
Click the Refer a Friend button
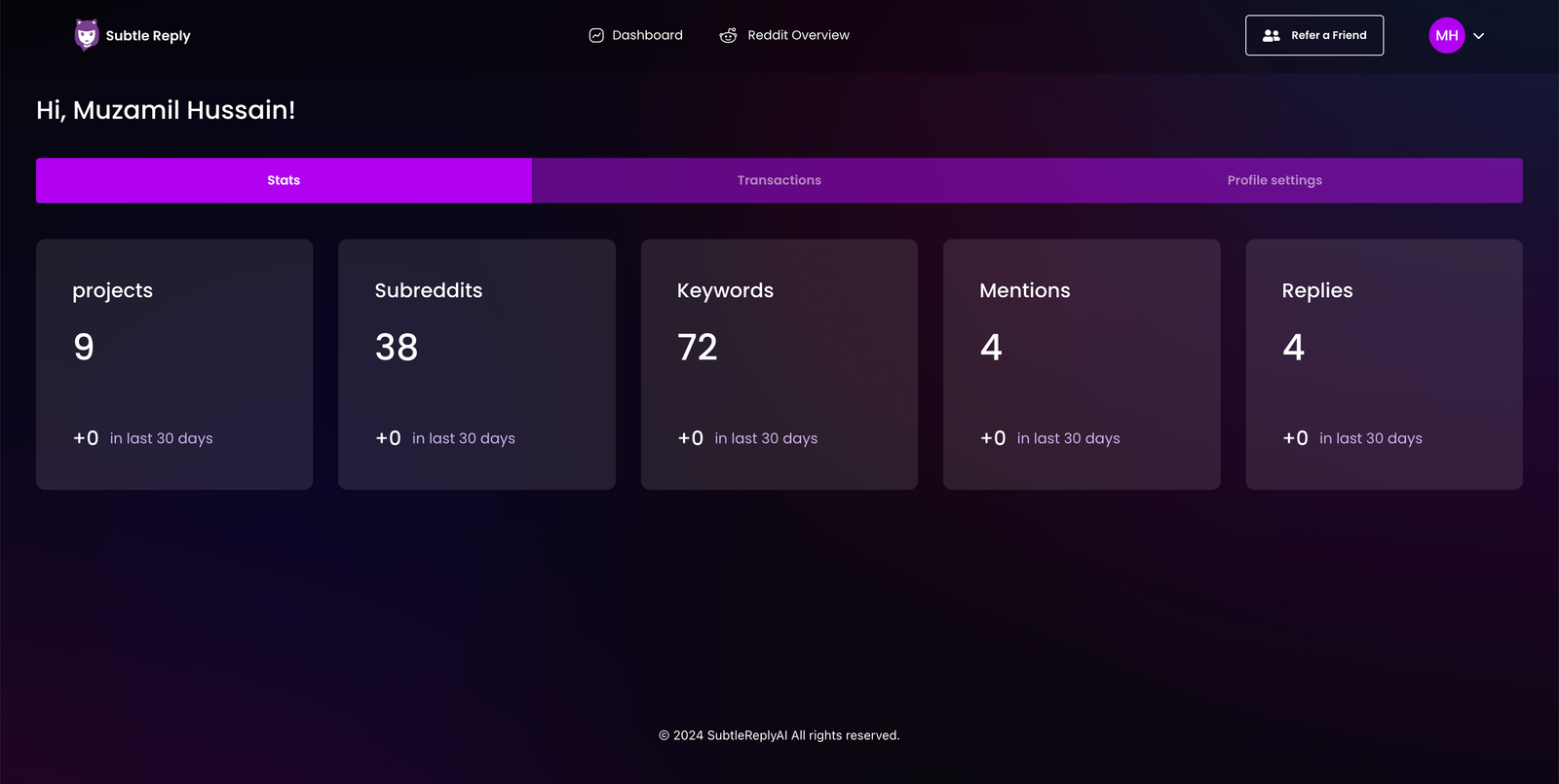pos(1314,35)
